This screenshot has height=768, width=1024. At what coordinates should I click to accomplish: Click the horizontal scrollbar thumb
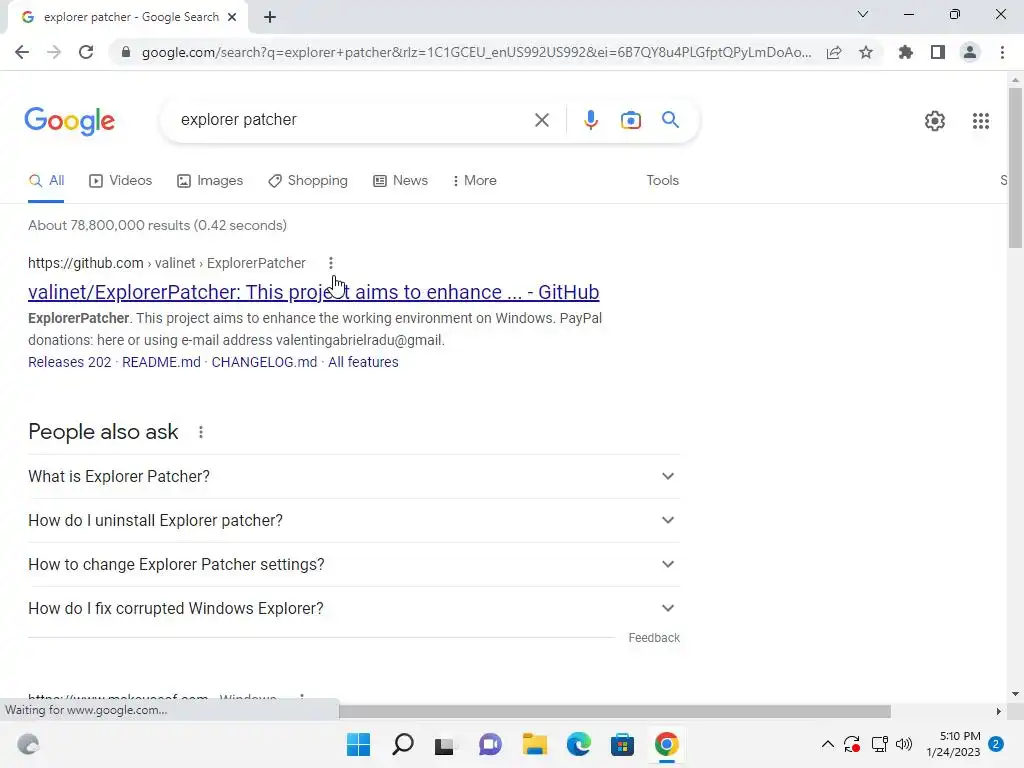[615, 711]
